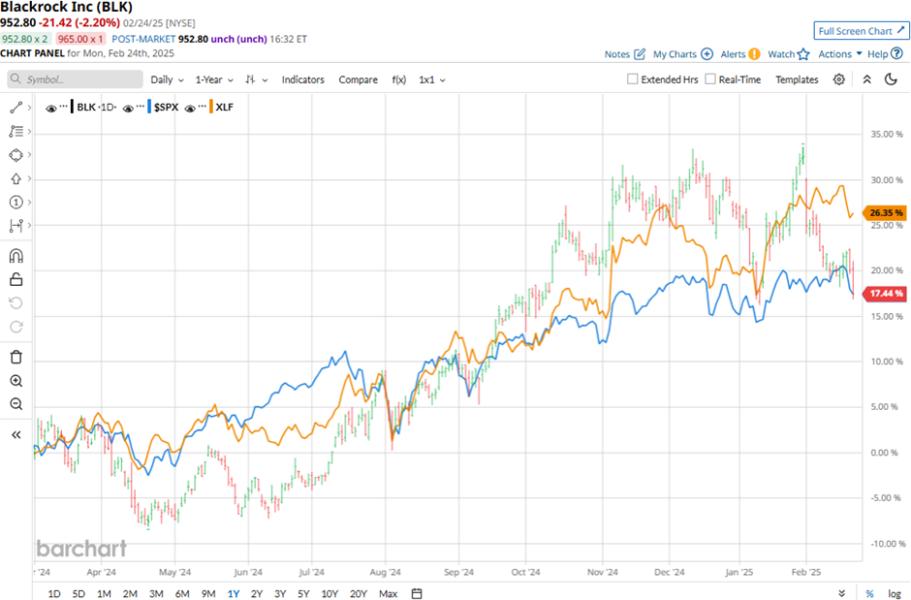Expand the trend line tool options arrow

coord(29,107)
